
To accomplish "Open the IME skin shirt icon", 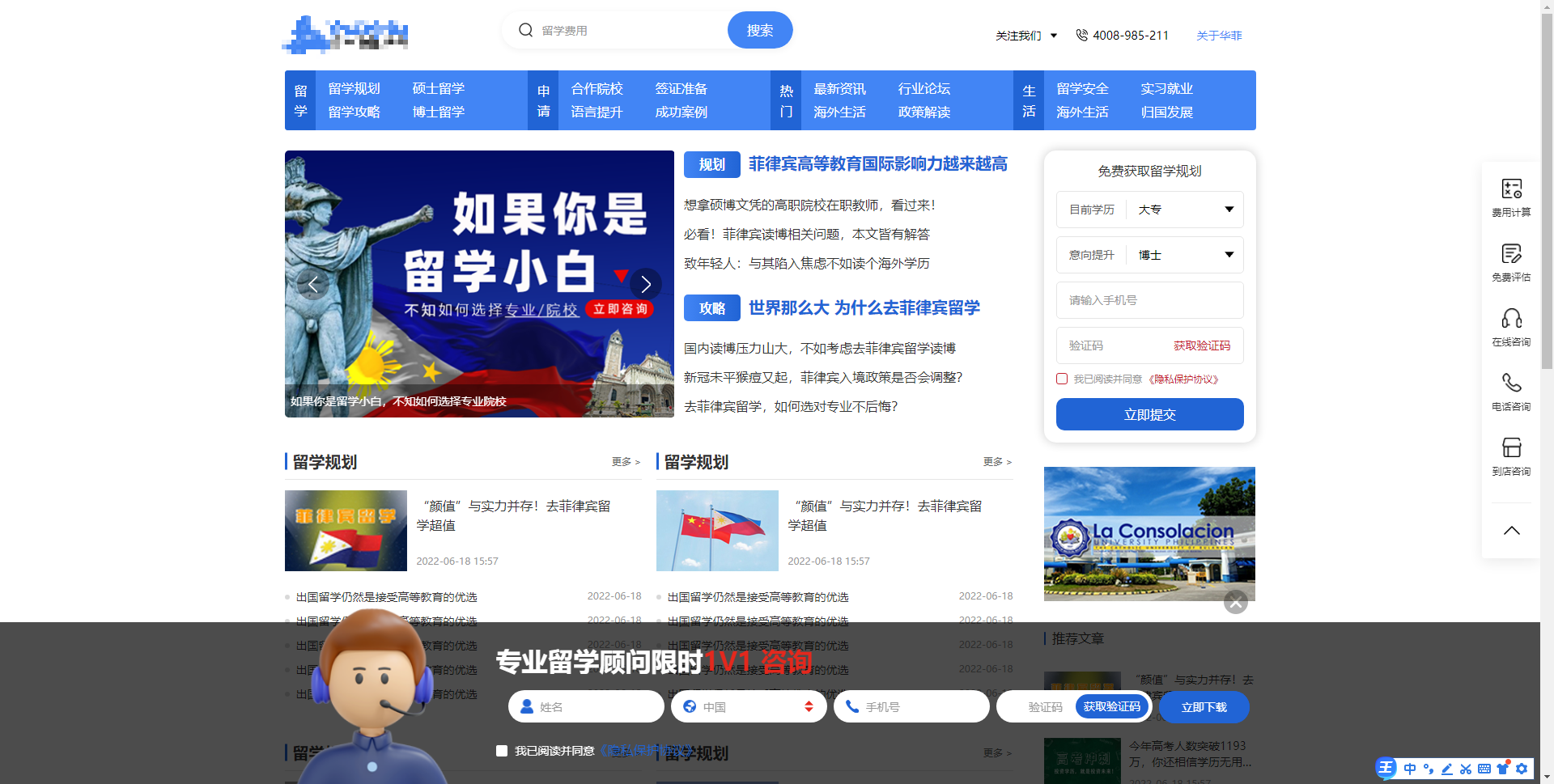I will click(1503, 768).
